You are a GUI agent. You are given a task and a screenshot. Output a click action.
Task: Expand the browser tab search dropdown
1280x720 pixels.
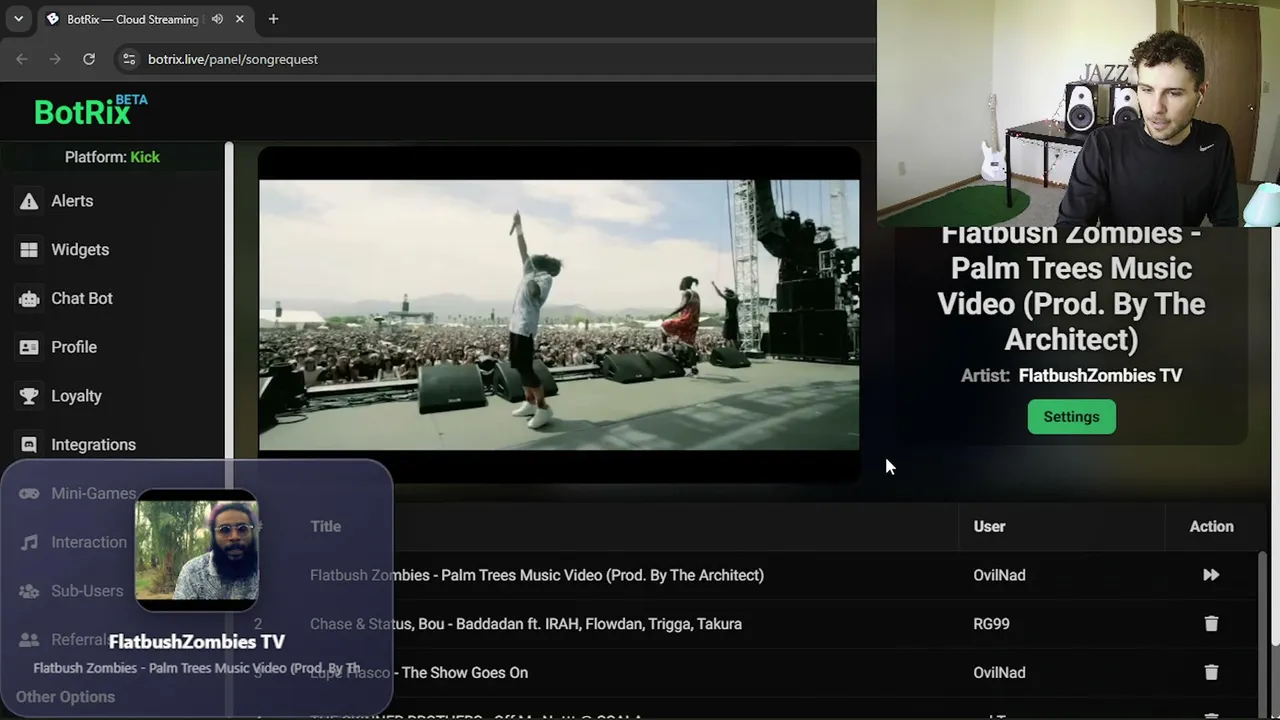point(18,19)
